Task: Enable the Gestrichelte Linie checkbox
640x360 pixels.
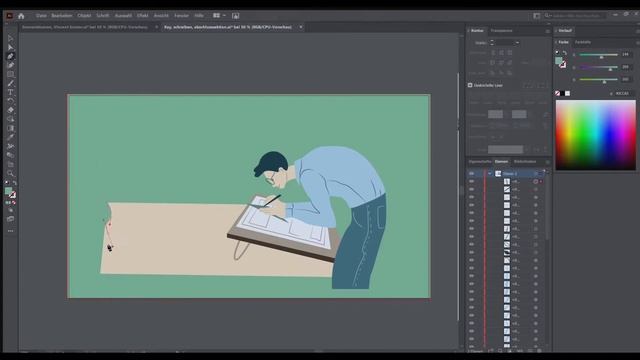Action: [x=470, y=85]
